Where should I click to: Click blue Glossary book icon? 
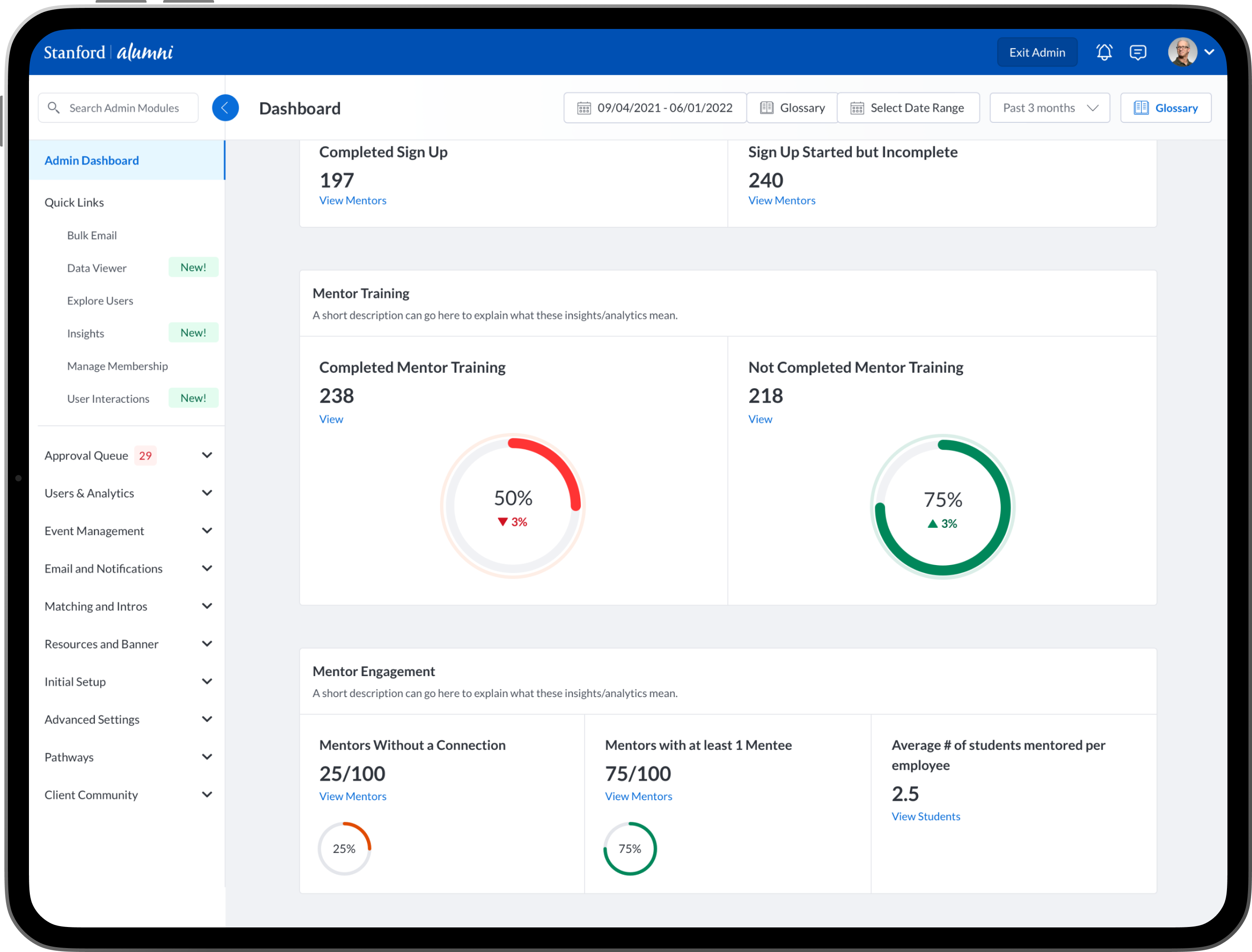coord(1141,107)
